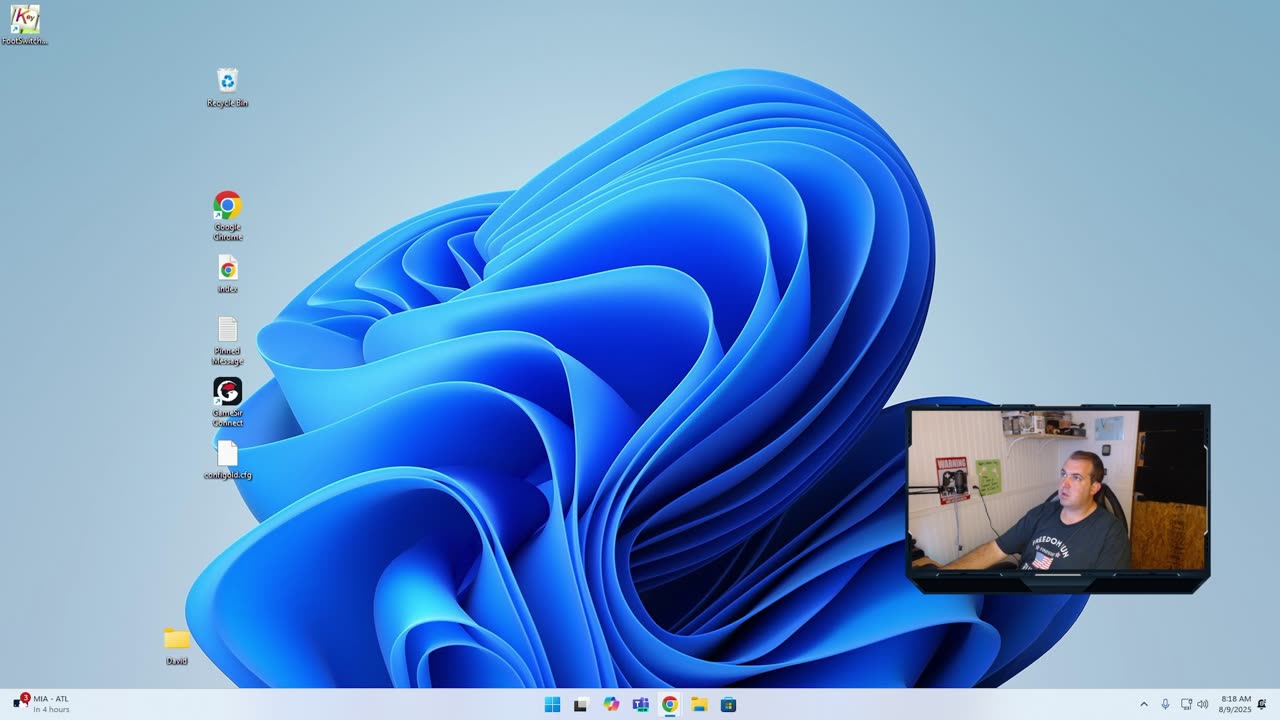
Task: Select the Recycle Bin icon
Action: click(227, 81)
